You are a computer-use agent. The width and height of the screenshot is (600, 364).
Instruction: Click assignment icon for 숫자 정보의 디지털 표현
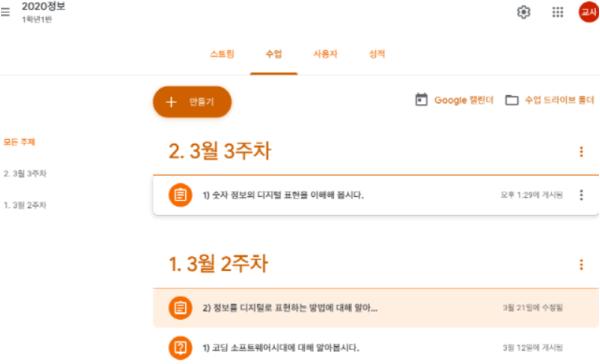[x=180, y=195]
